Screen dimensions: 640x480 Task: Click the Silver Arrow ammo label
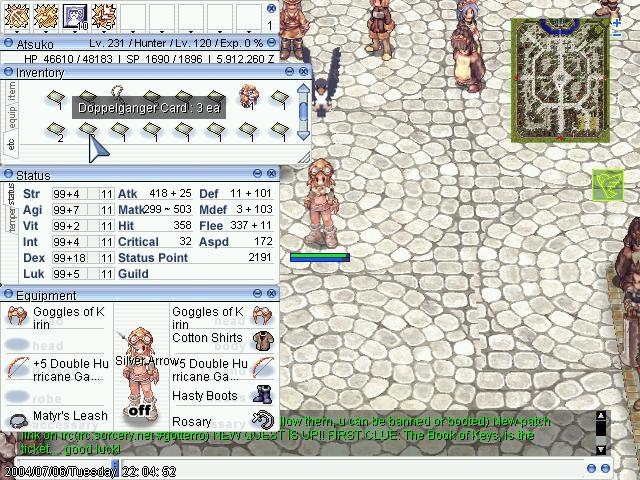pyautogui.click(x=147, y=361)
